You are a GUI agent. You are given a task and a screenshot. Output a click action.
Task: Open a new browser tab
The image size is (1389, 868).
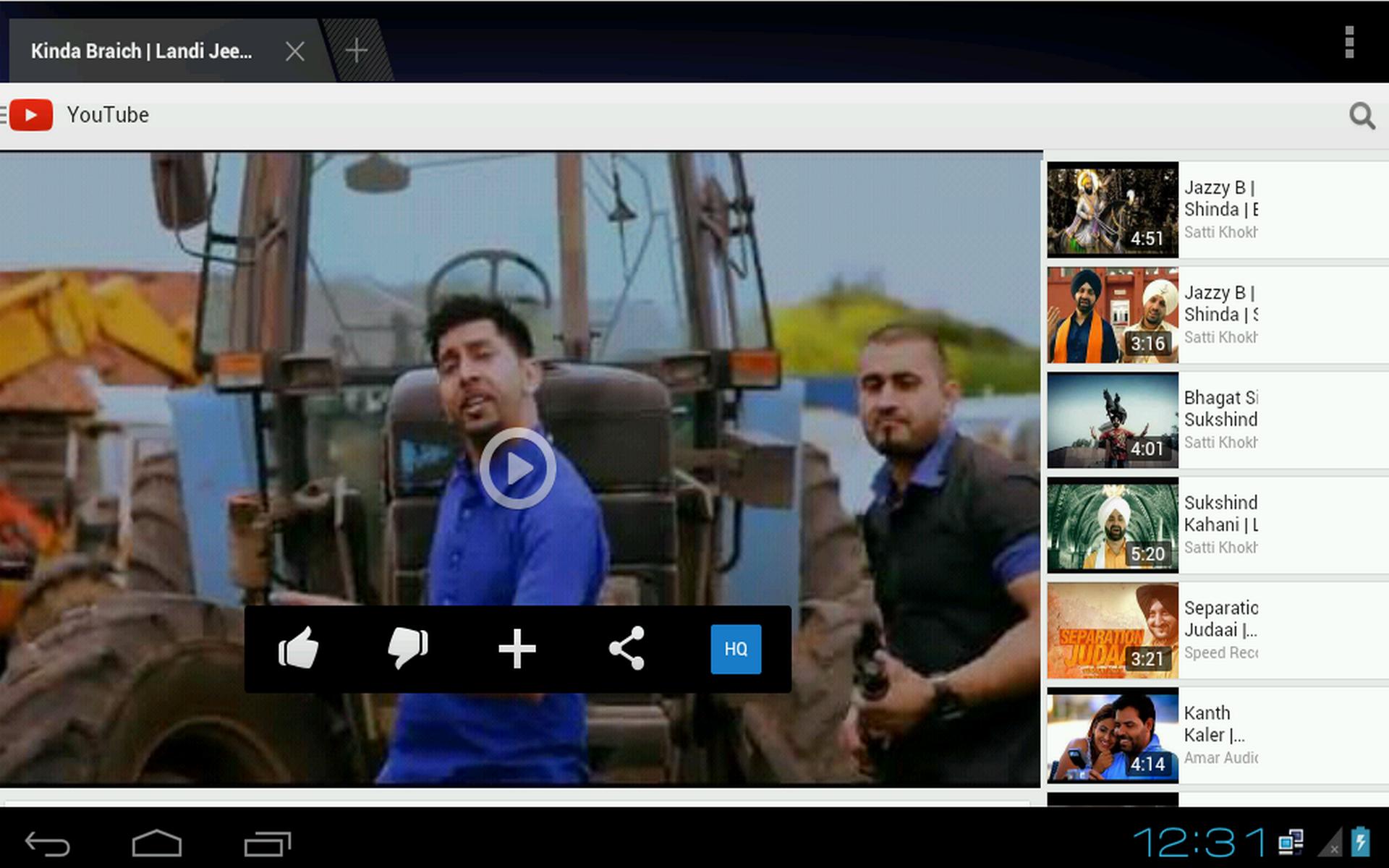(x=356, y=51)
